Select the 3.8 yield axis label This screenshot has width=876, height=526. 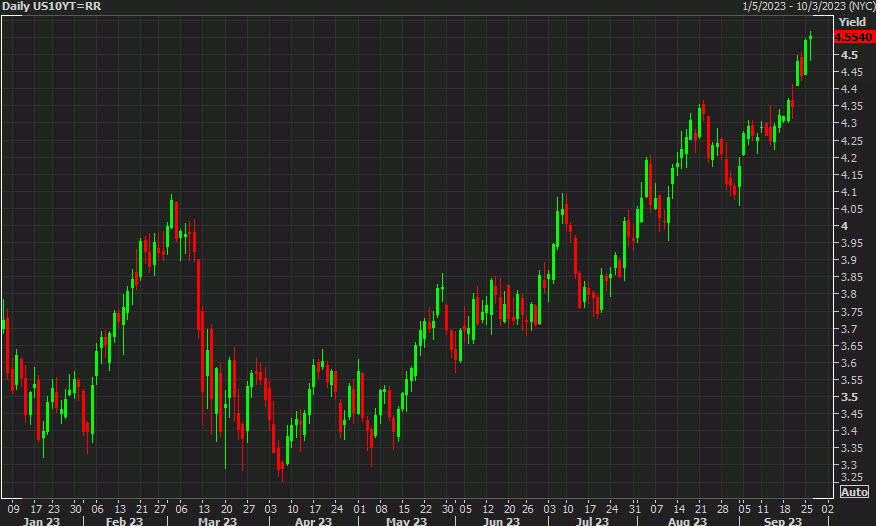click(x=849, y=294)
